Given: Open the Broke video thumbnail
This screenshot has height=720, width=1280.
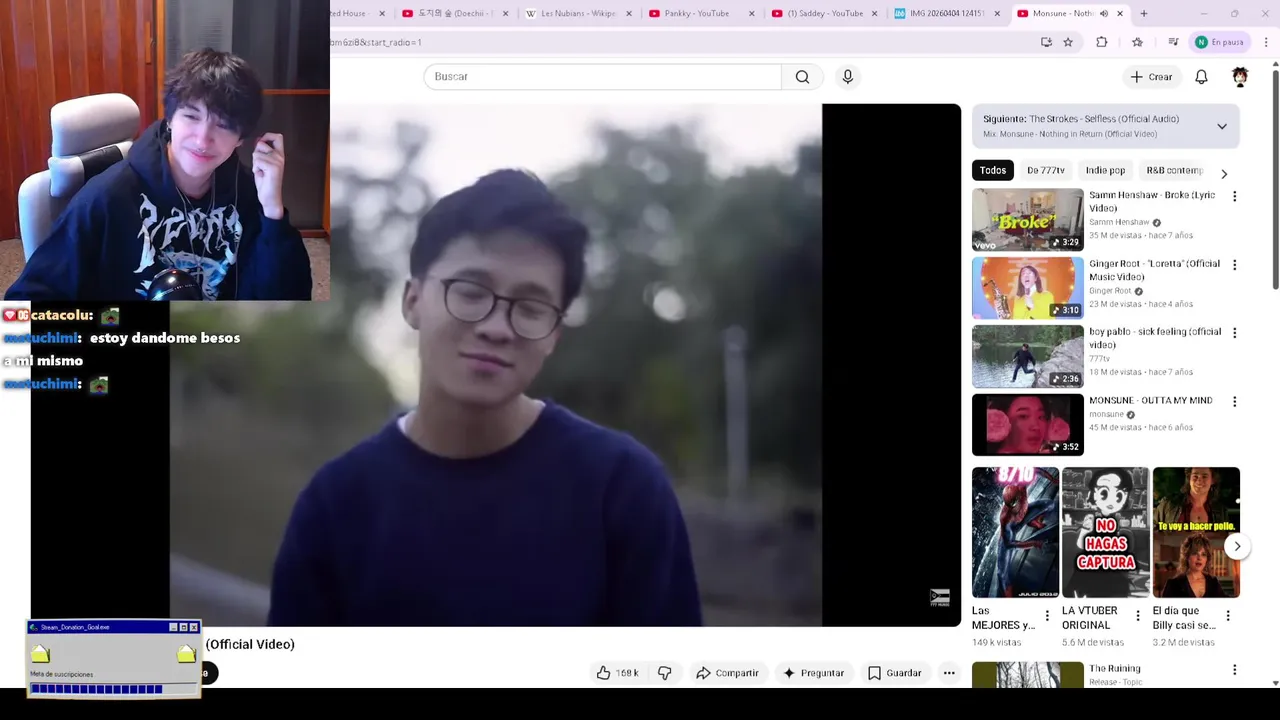Looking at the screenshot, I should tap(1027, 219).
